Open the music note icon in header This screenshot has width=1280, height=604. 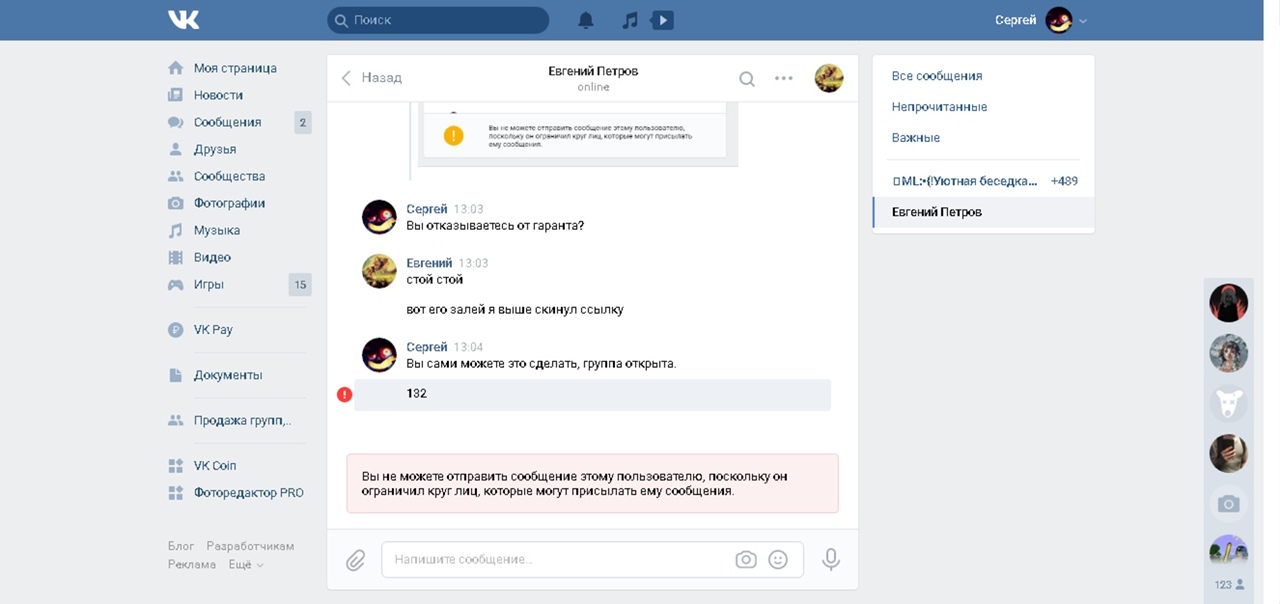629,20
